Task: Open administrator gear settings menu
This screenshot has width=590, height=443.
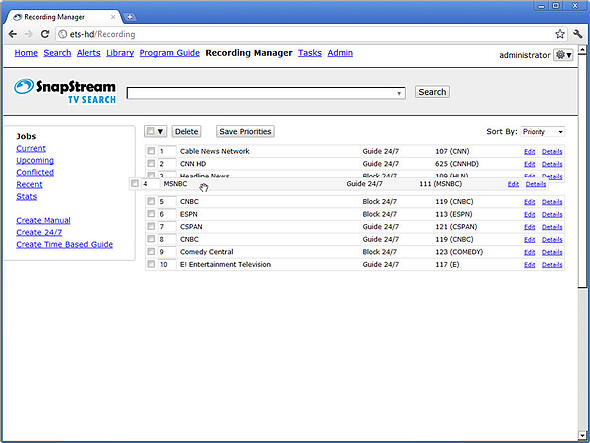Action: 563,55
